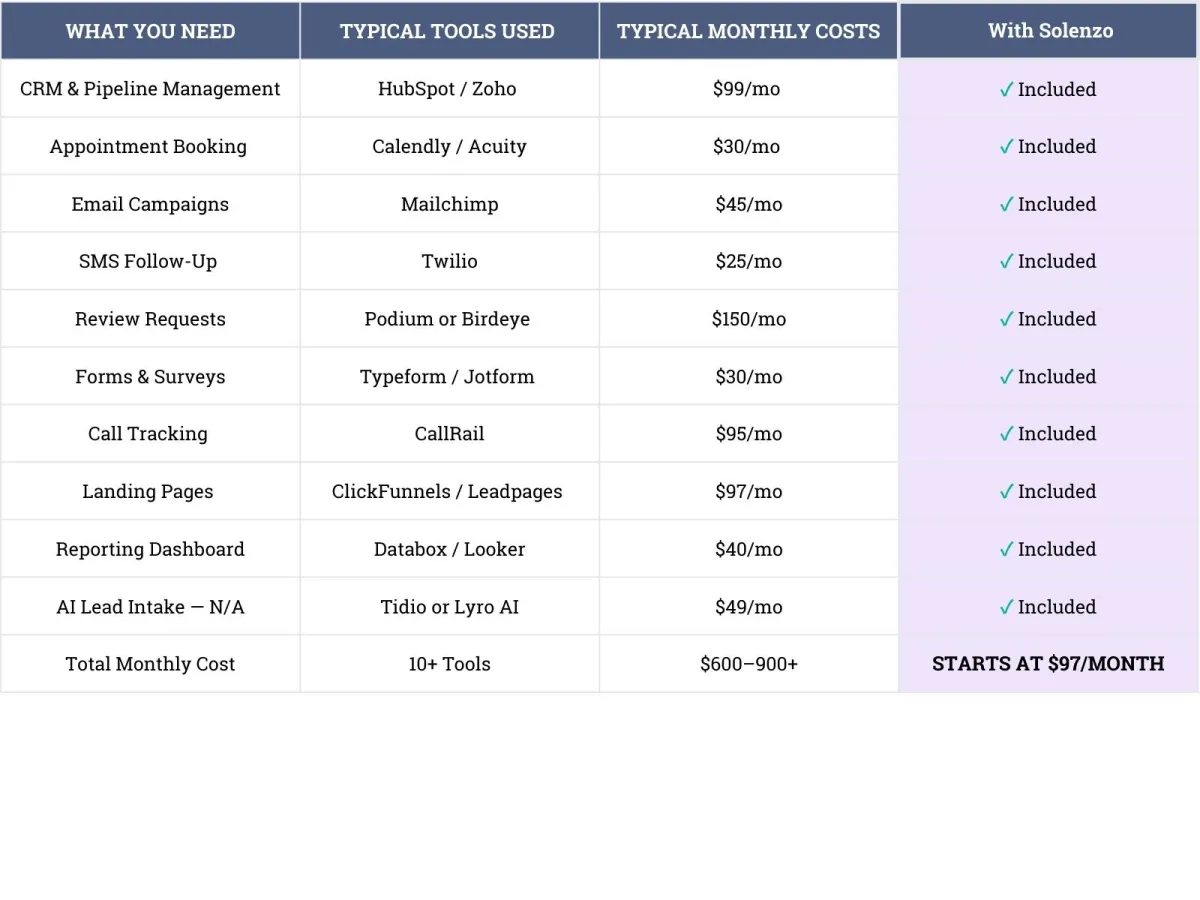Viewport: 1200px width, 900px height.
Task: Click the $95/mo price
Action: [748, 434]
